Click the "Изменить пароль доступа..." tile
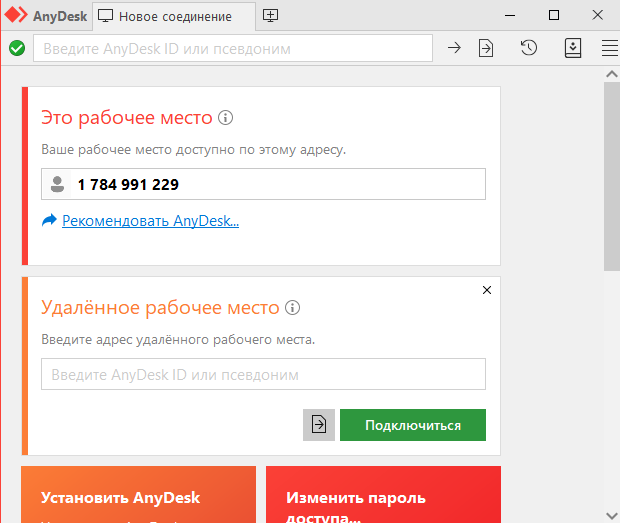The width and height of the screenshot is (620, 523). coord(384,495)
